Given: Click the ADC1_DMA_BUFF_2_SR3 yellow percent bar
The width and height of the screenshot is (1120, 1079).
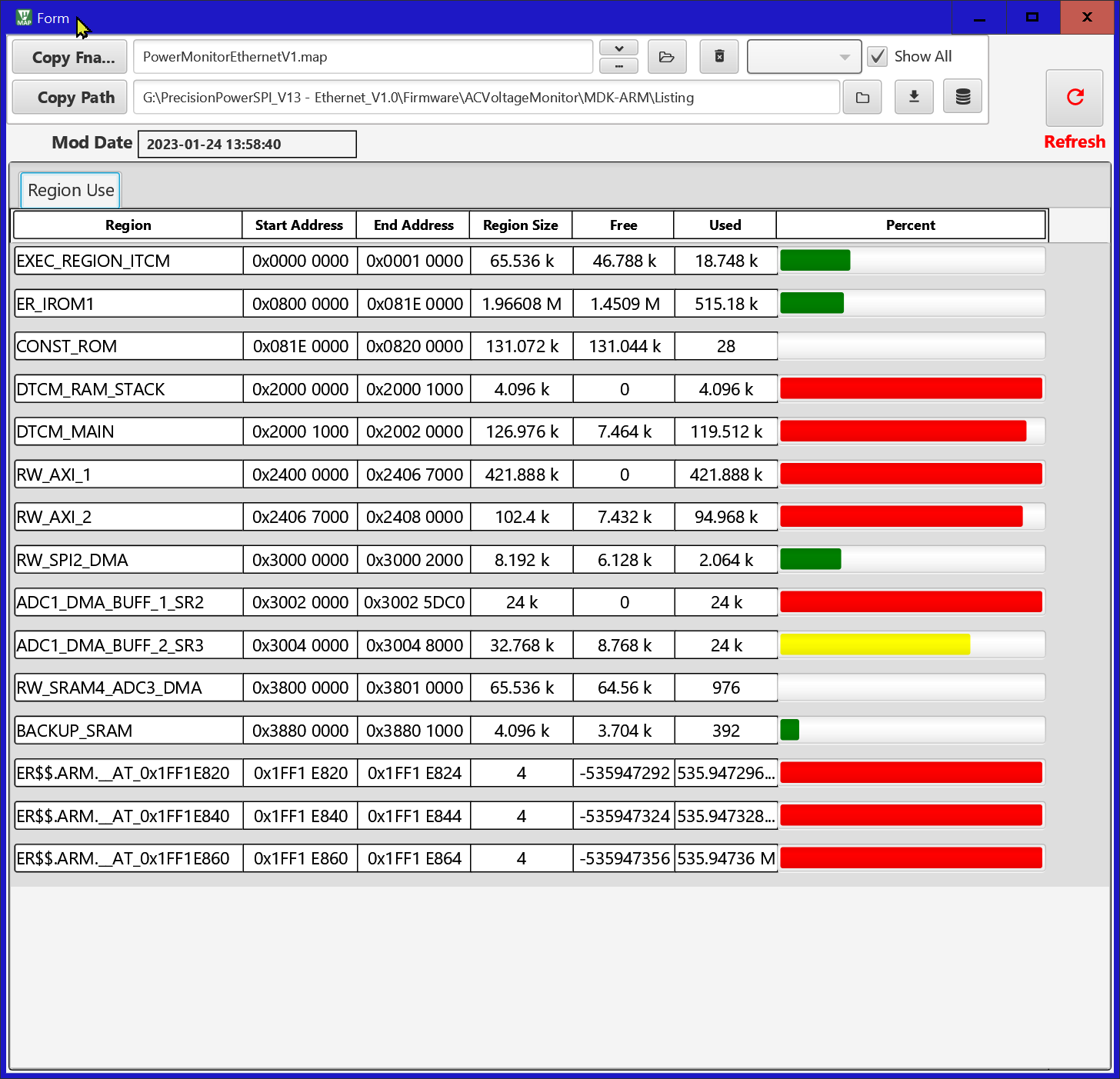Looking at the screenshot, I should click(912, 644).
